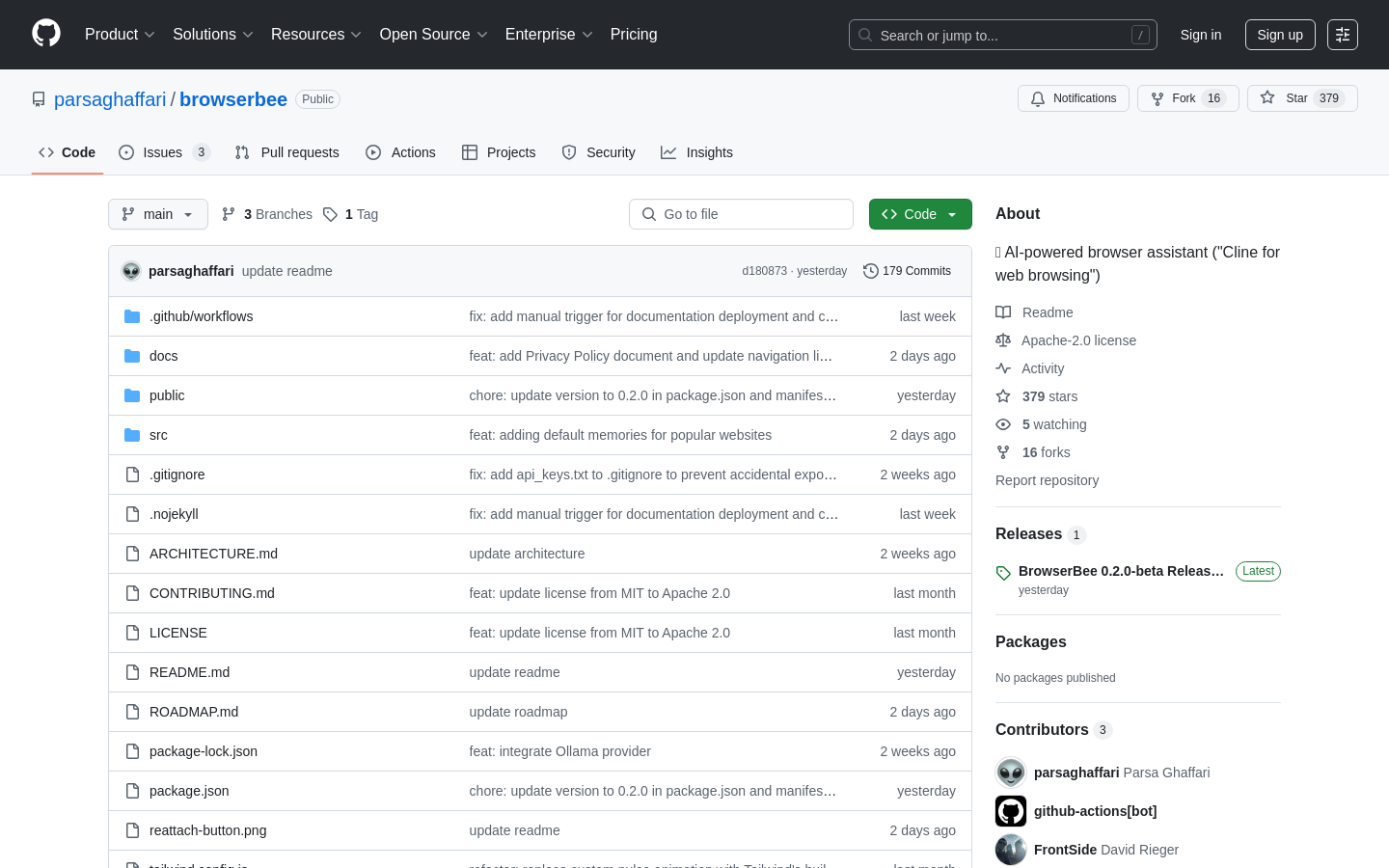This screenshot has height=868, width=1389.
Task: Switch to the Code tab
Action: 68,152
